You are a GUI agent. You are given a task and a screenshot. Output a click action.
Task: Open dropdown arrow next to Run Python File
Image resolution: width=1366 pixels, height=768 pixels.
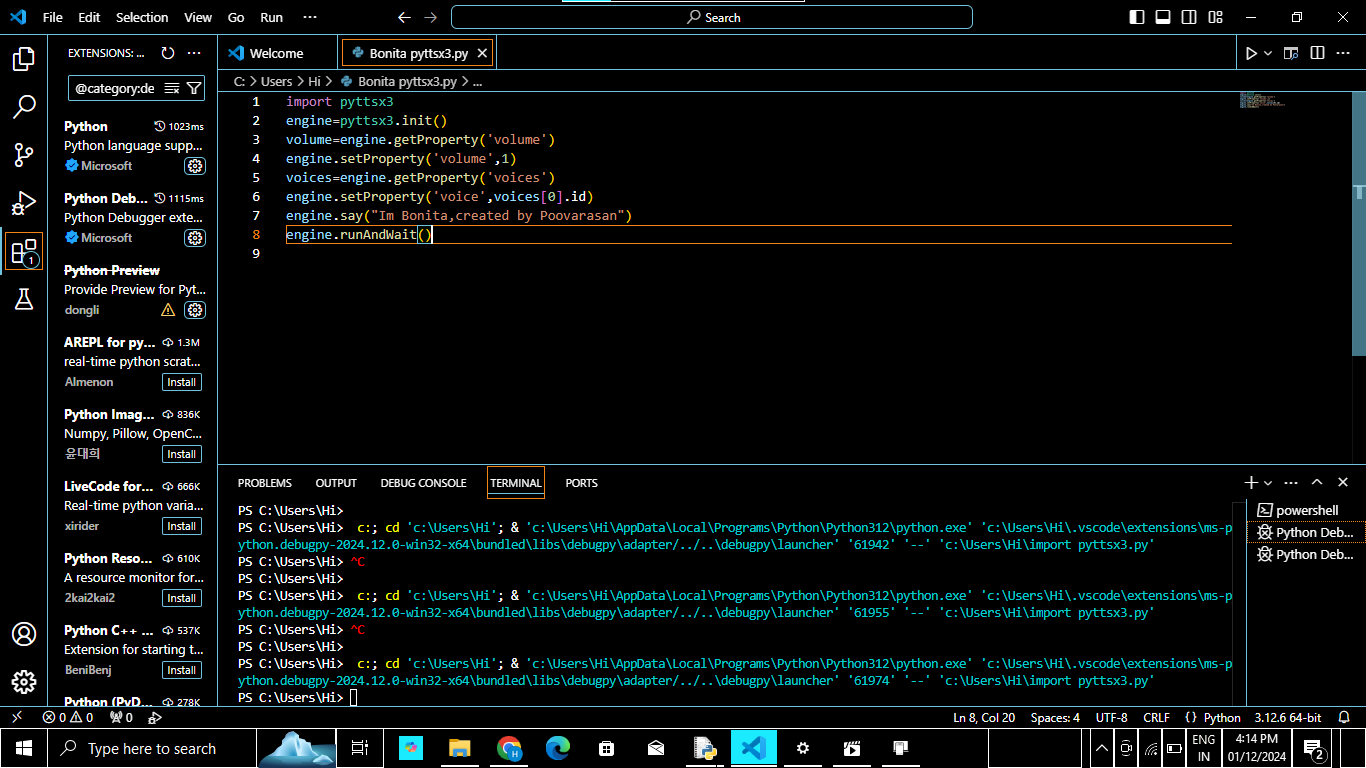[1269, 53]
